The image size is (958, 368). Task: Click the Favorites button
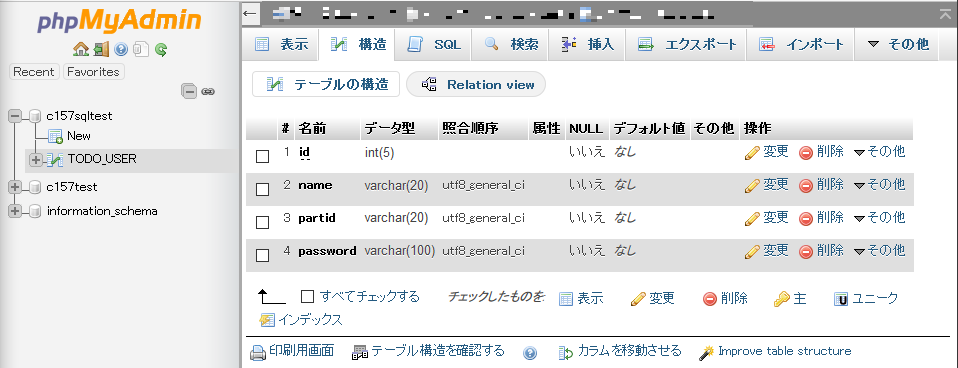[93, 72]
